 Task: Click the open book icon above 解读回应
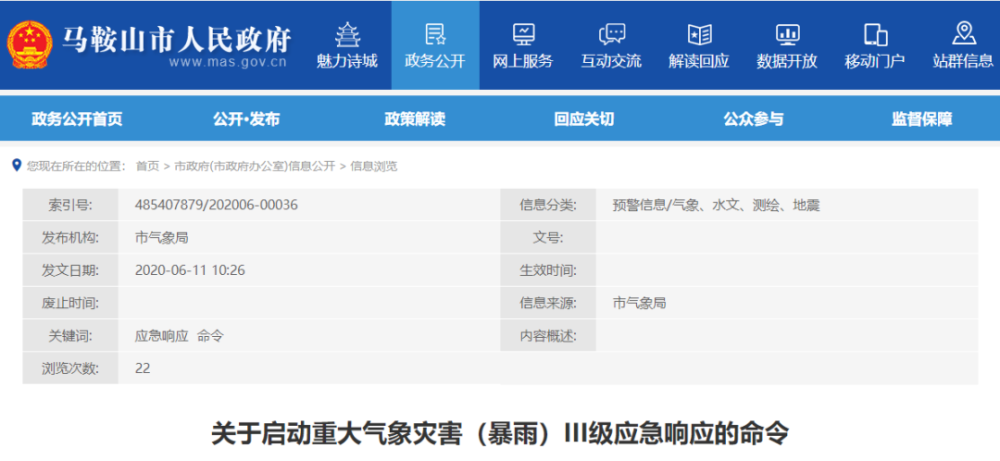click(x=699, y=34)
